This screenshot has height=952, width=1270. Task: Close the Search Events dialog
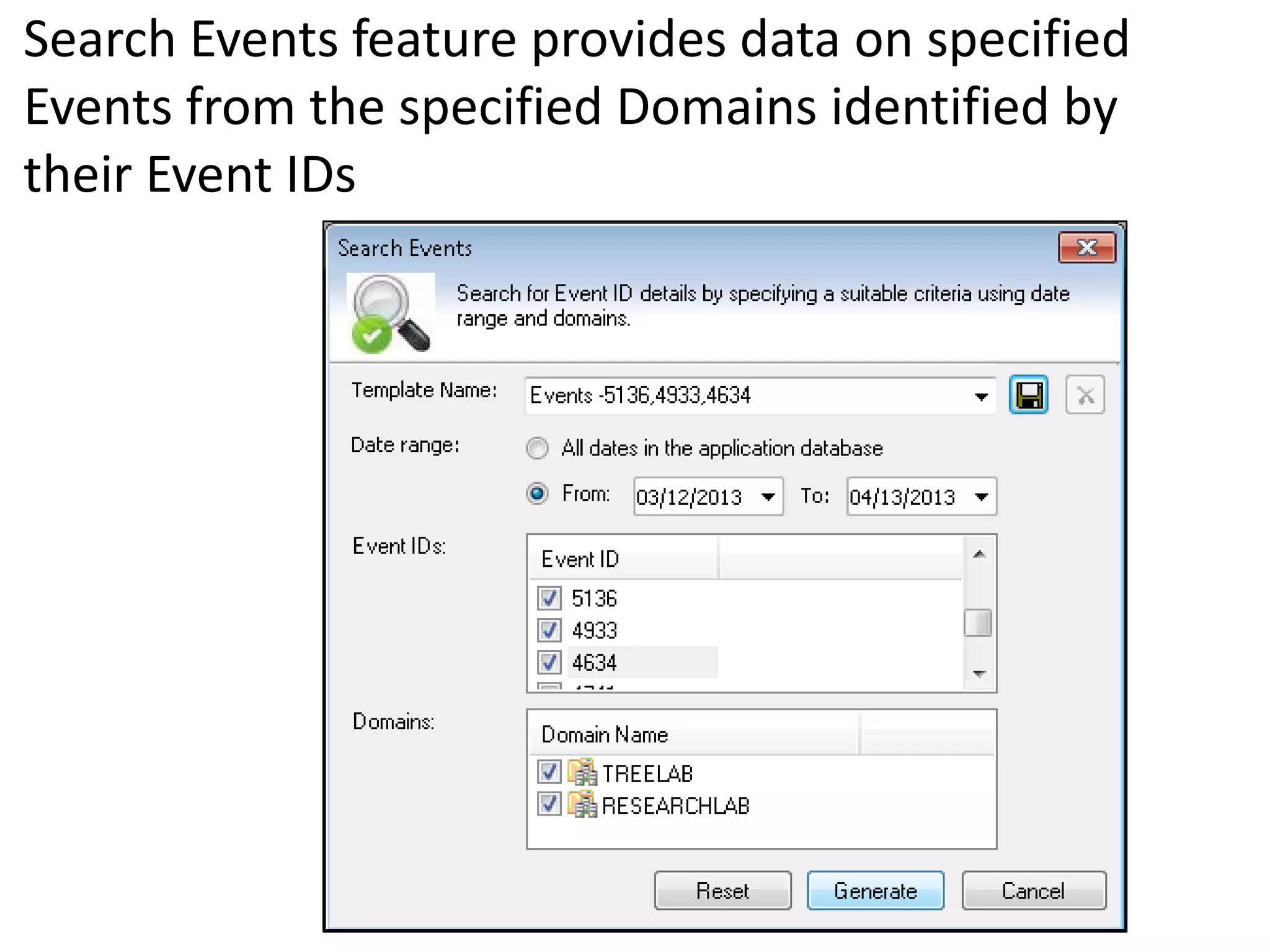point(1086,248)
